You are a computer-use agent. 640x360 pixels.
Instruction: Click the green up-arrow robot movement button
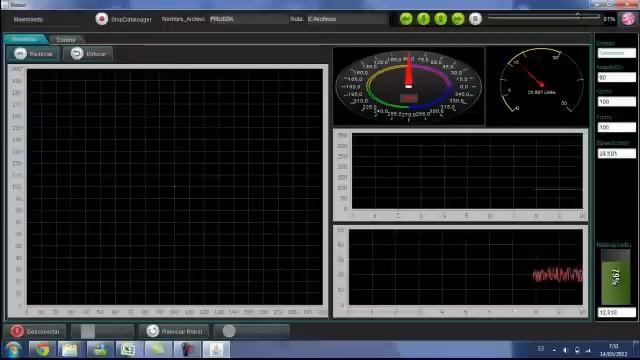pos(423,19)
